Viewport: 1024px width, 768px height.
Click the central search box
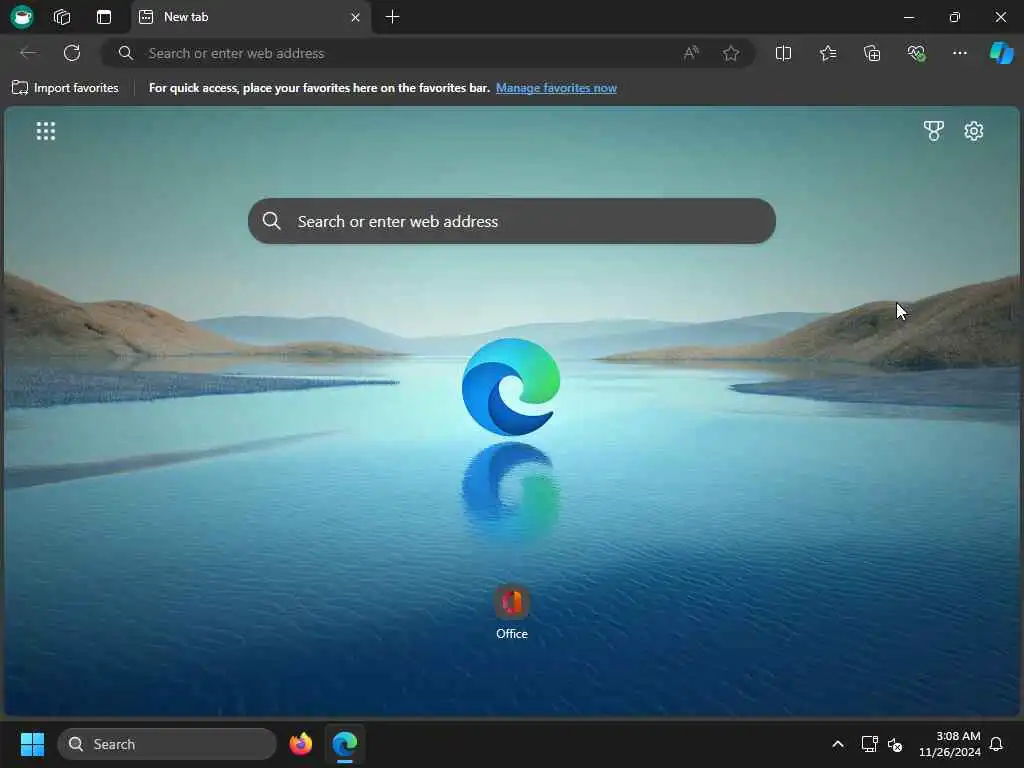point(512,221)
